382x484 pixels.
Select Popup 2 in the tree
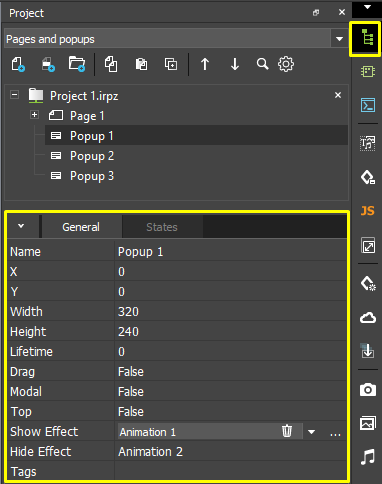pos(92,156)
